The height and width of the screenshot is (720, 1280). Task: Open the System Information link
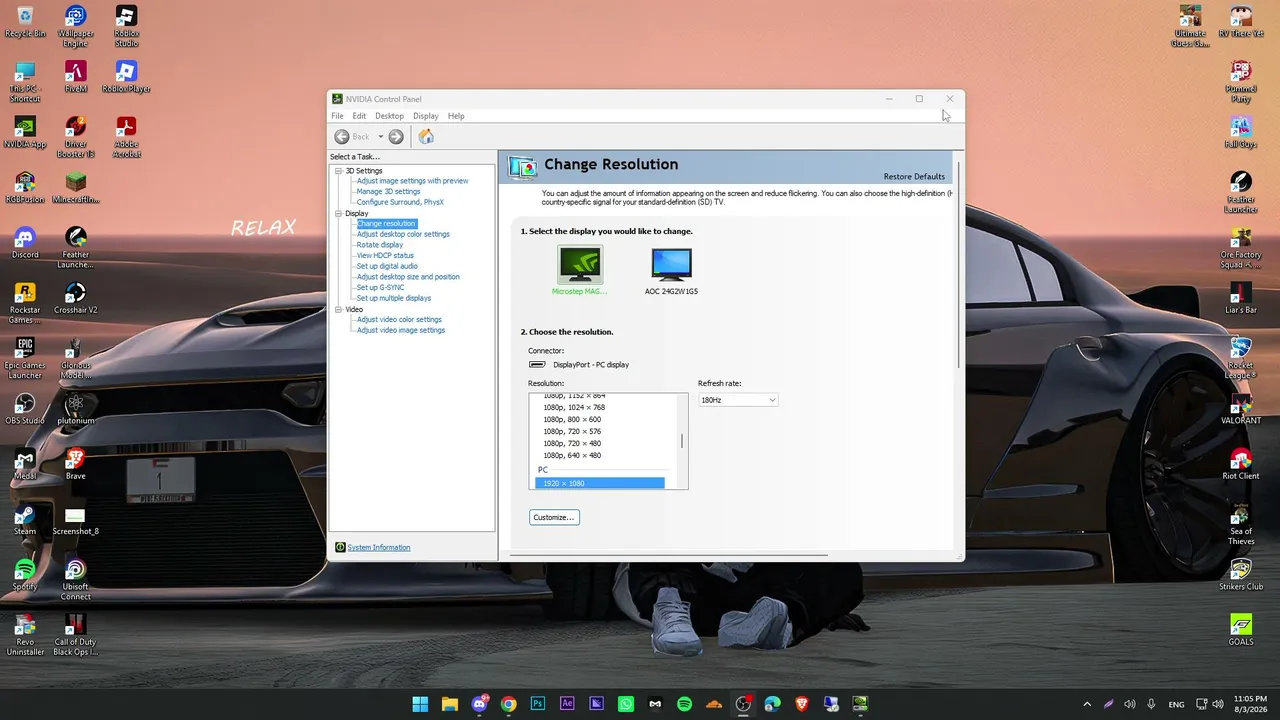coord(378,548)
